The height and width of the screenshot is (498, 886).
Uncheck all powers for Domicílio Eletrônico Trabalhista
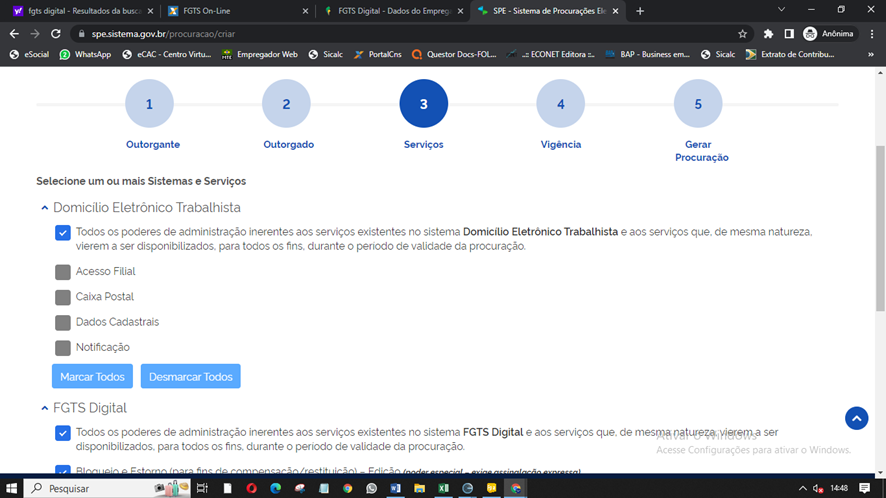[x=63, y=232]
